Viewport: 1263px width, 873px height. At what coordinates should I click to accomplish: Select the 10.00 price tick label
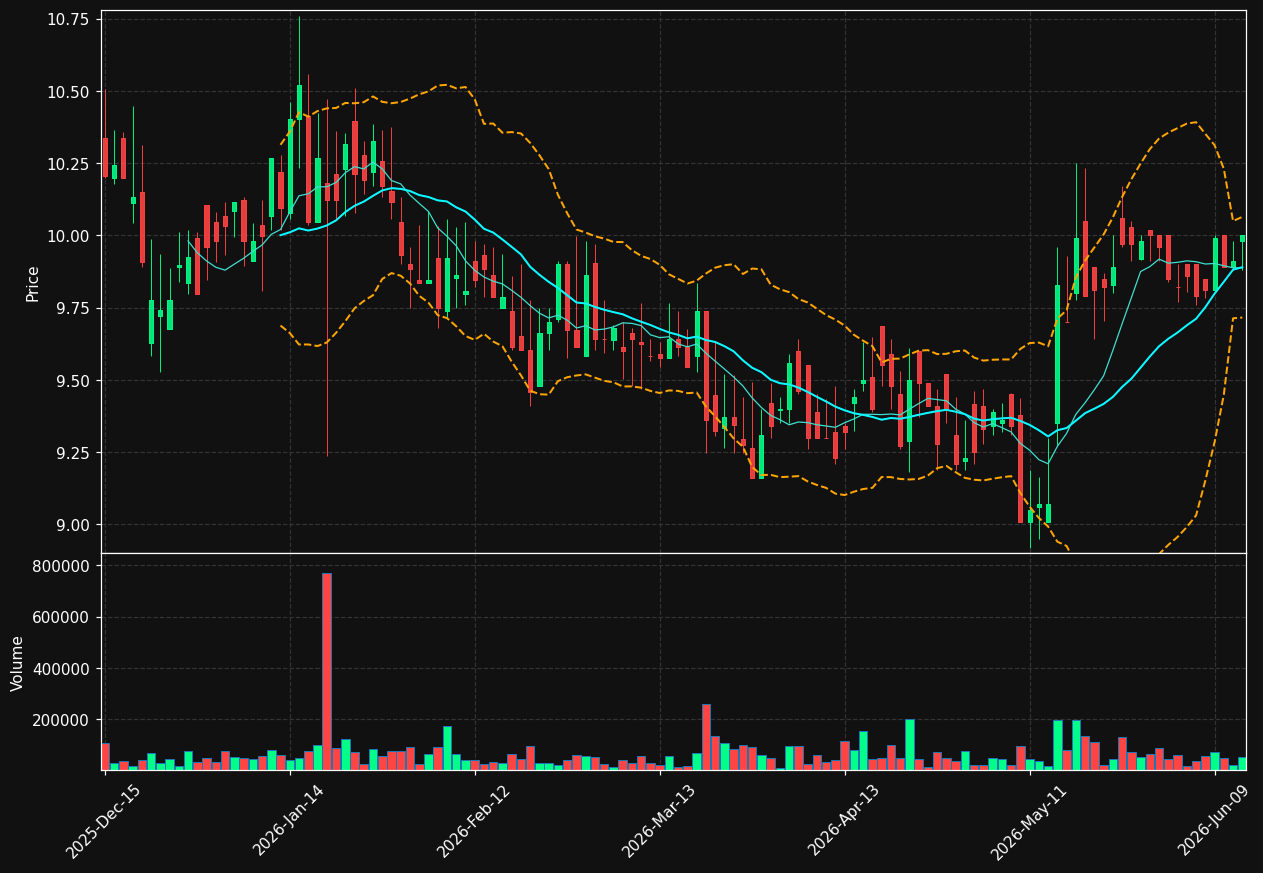point(68,236)
